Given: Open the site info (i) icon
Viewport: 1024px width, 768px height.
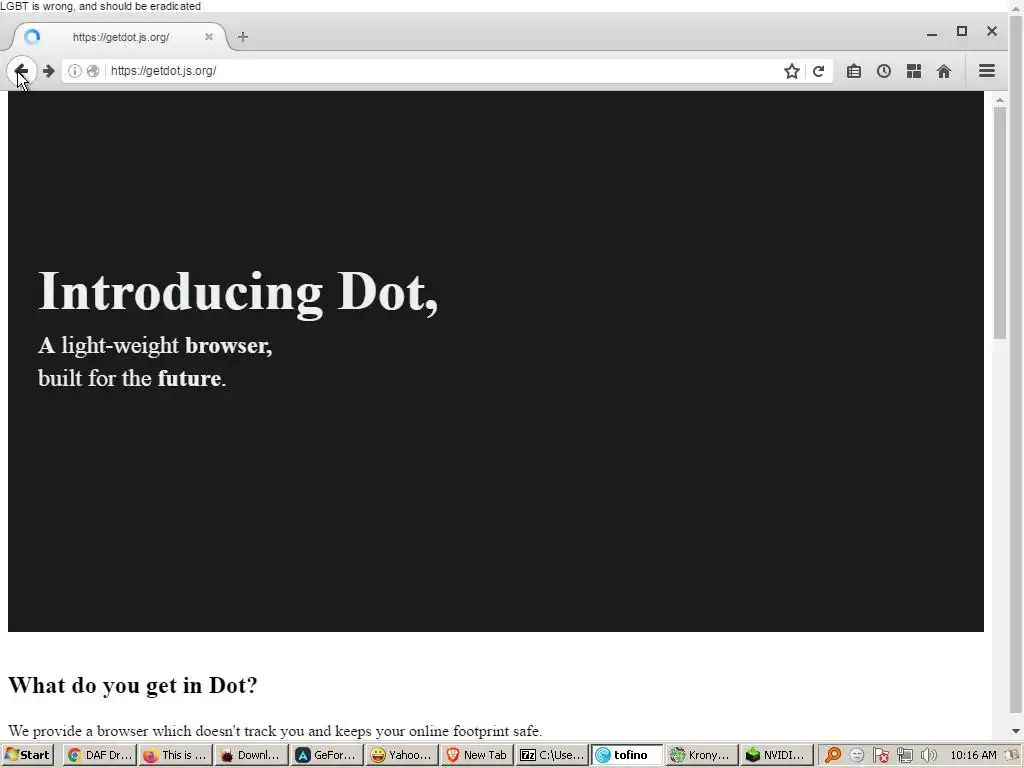Looking at the screenshot, I should coord(74,71).
